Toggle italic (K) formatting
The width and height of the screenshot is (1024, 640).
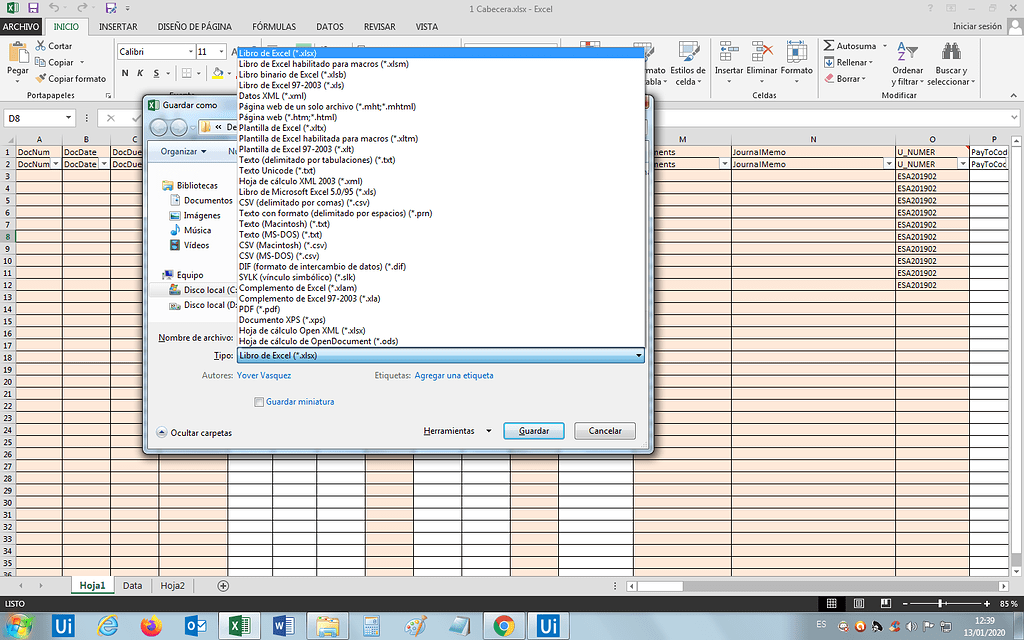[138, 73]
